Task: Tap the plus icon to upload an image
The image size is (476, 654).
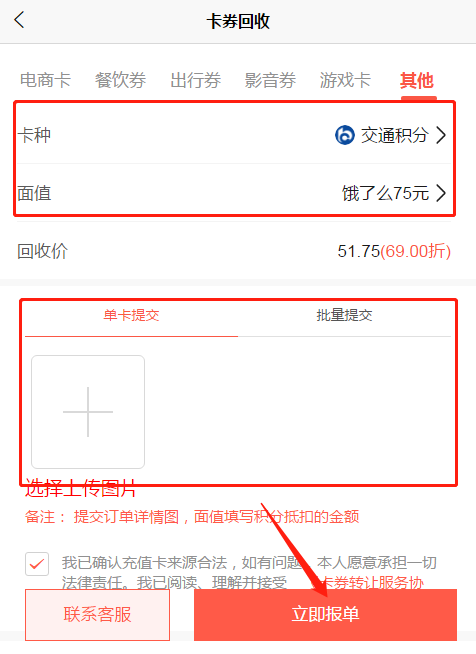Action: click(x=88, y=412)
